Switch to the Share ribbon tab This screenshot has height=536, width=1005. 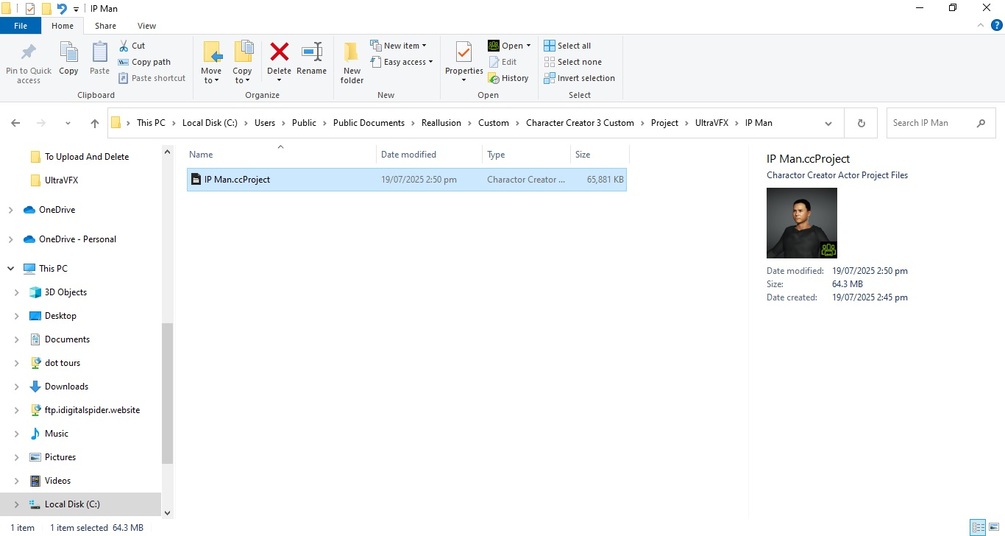105,26
